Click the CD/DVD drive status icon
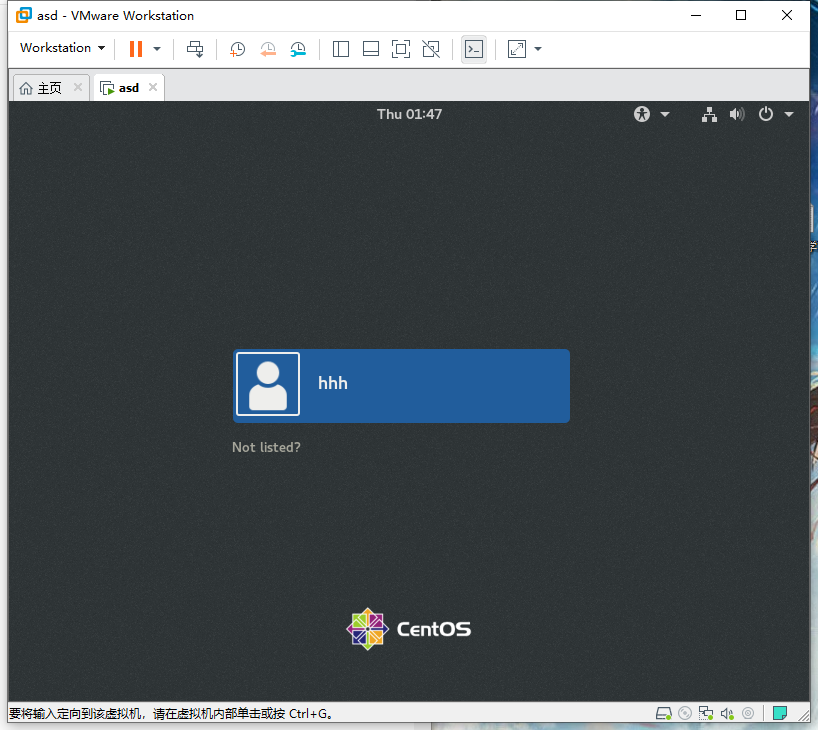The width and height of the screenshot is (818, 730). click(685, 713)
